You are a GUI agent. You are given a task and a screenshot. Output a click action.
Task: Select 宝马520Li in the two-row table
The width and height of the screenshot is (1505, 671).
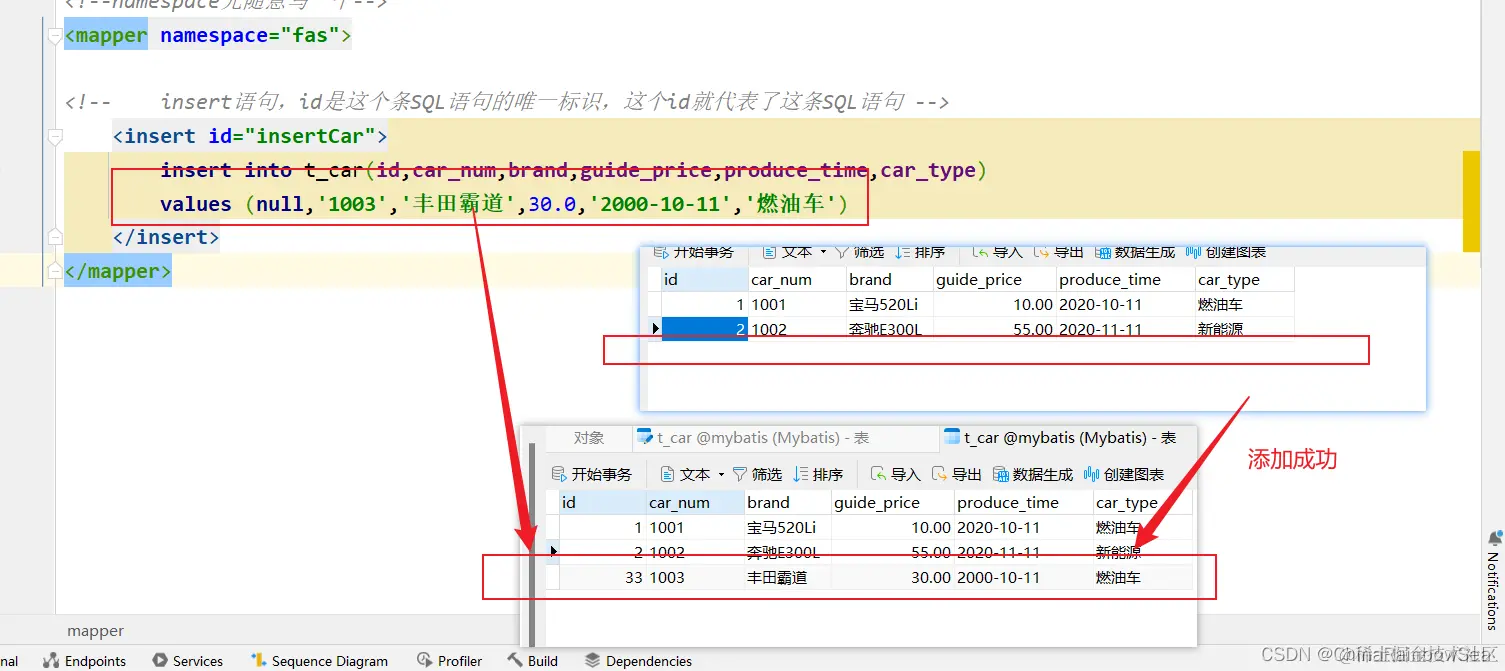pos(890,304)
